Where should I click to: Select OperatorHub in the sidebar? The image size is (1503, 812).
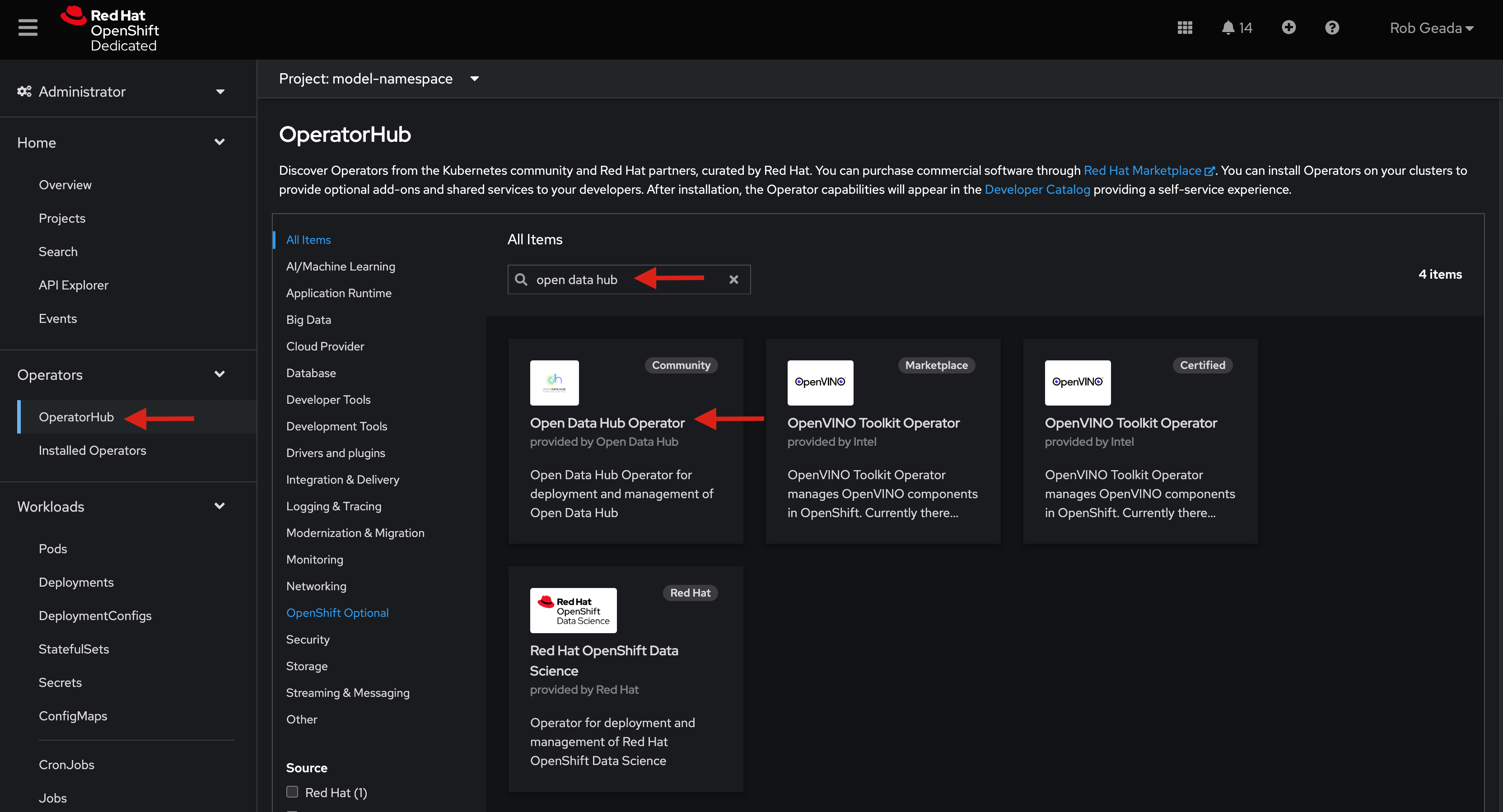pyautogui.click(x=76, y=417)
